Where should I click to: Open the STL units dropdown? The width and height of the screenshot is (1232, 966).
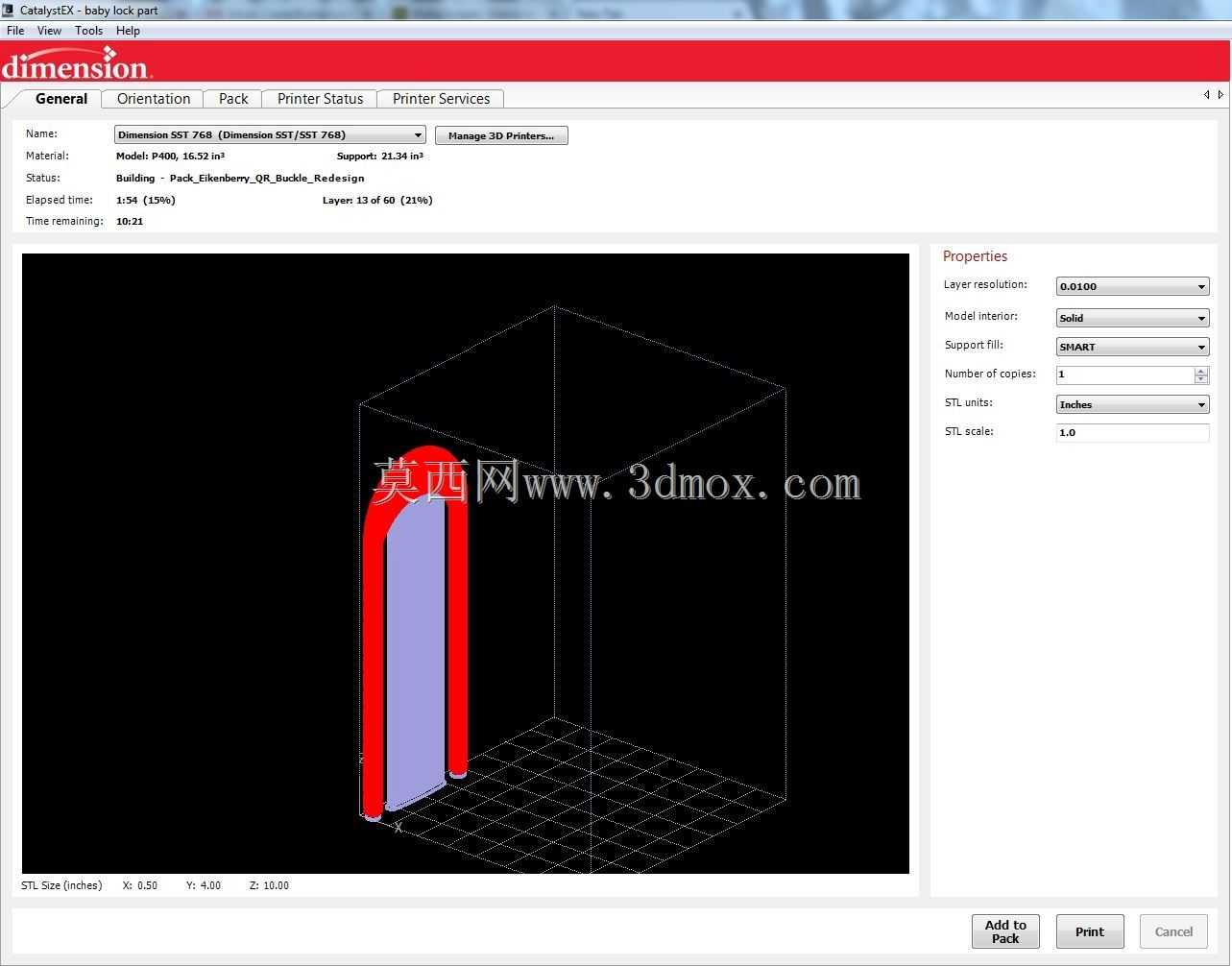[x=1132, y=404]
